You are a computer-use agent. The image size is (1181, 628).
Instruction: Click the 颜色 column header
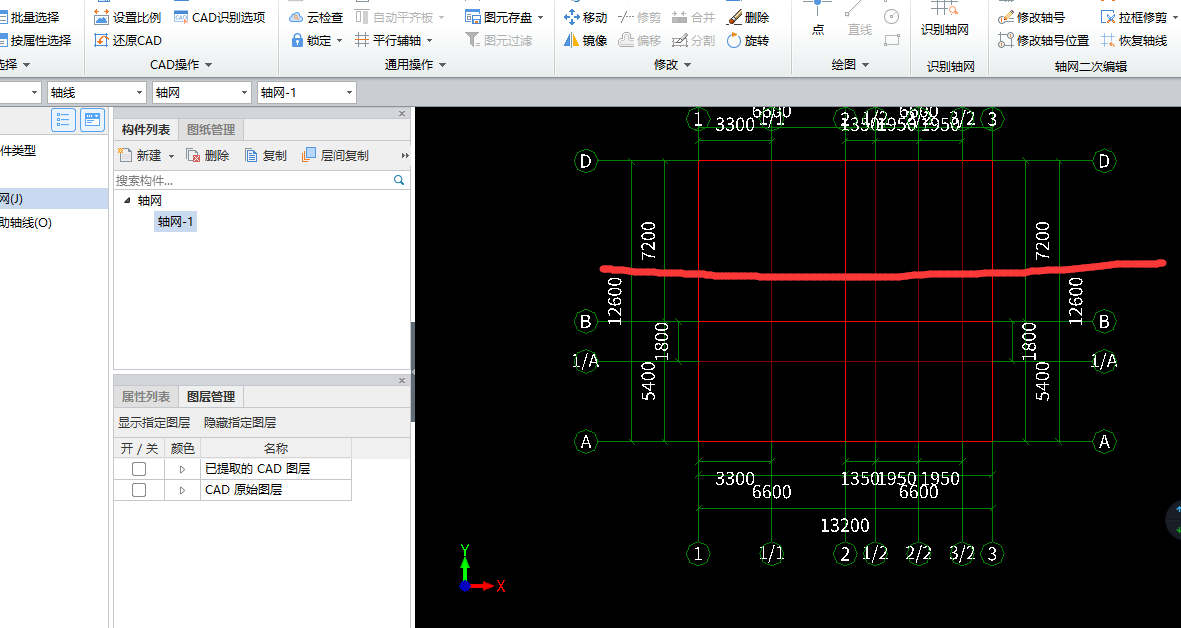[x=182, y=448]
